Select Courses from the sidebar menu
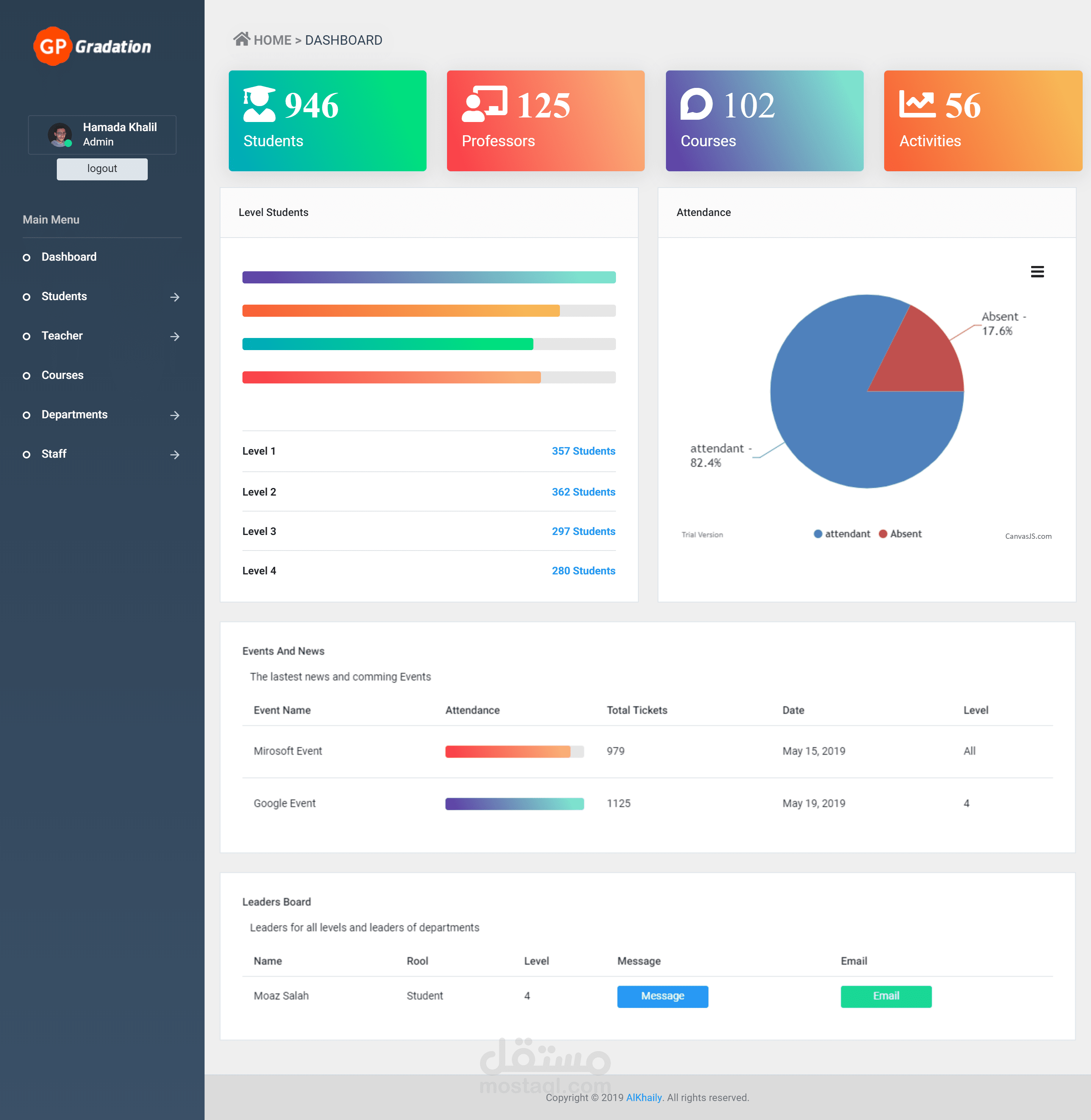This screenshot has width=1091, height=1120. click(x=63, y=375)
